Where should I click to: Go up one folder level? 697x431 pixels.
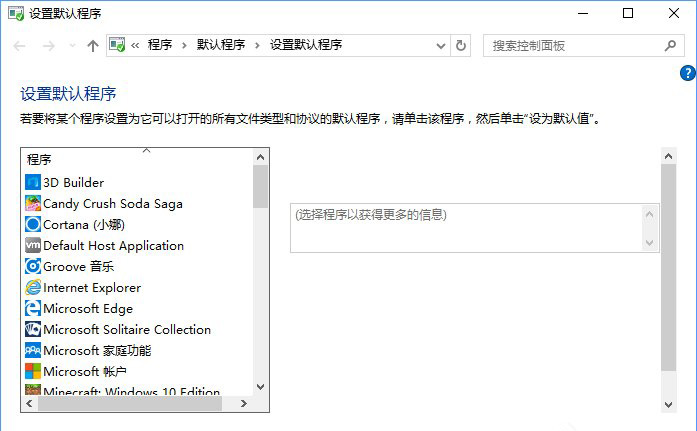[93, 45]
